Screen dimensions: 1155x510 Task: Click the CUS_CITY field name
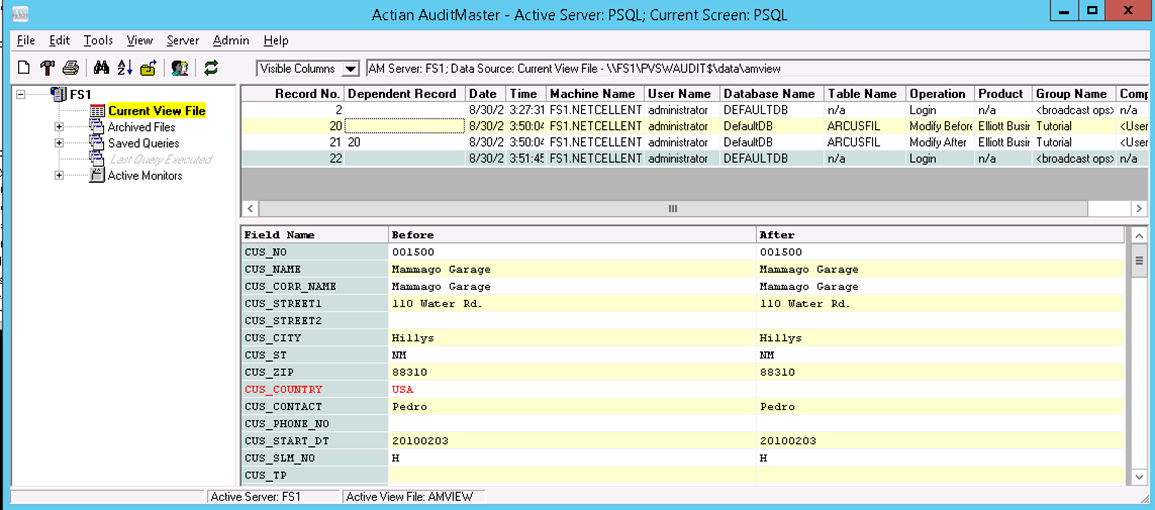click(315, 338)
